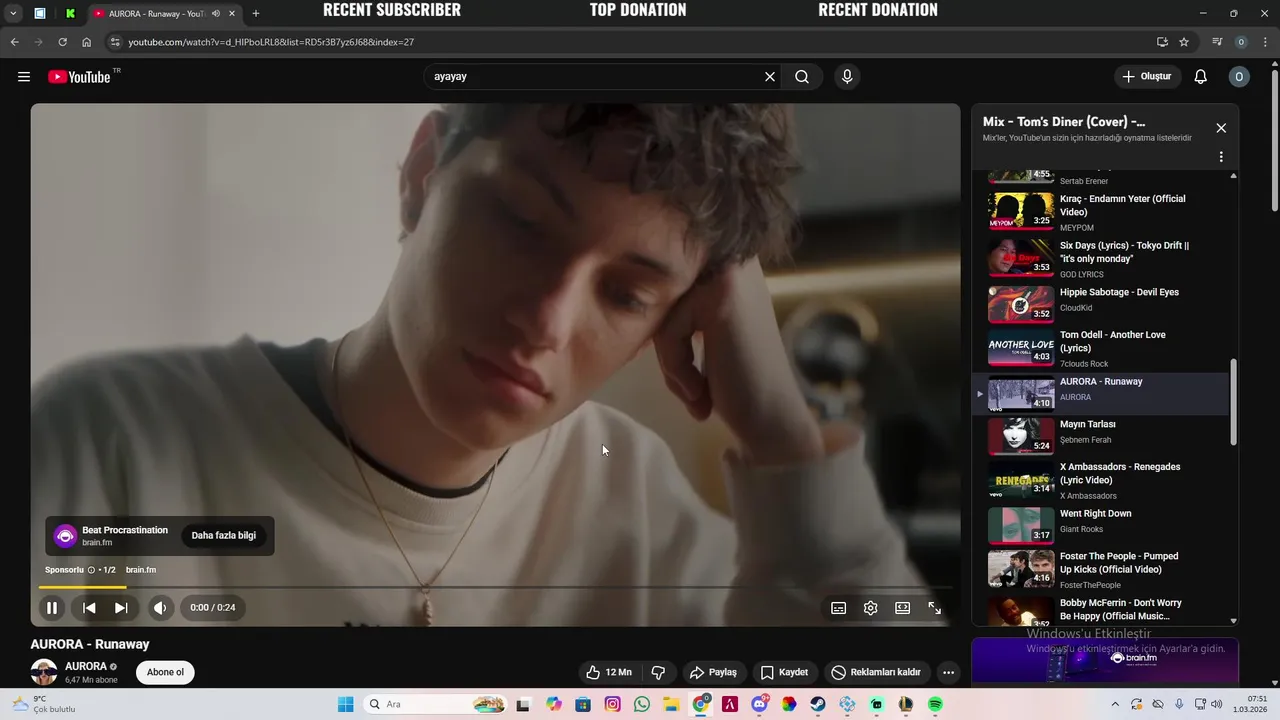Focus the YouTube search input field
The height and width of the screenshot is (720, 1280).
point(595,77)
